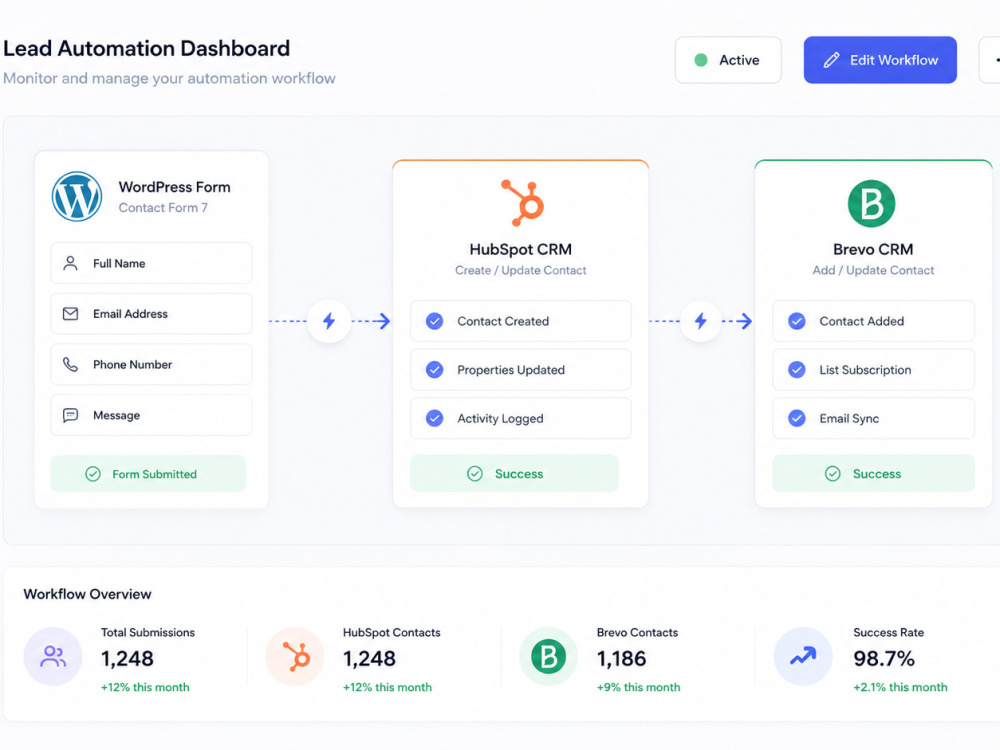Screen dimensions: 1000x750
Task: Click +9% this month under Brevo Contacts
Action: pos(638,688)
